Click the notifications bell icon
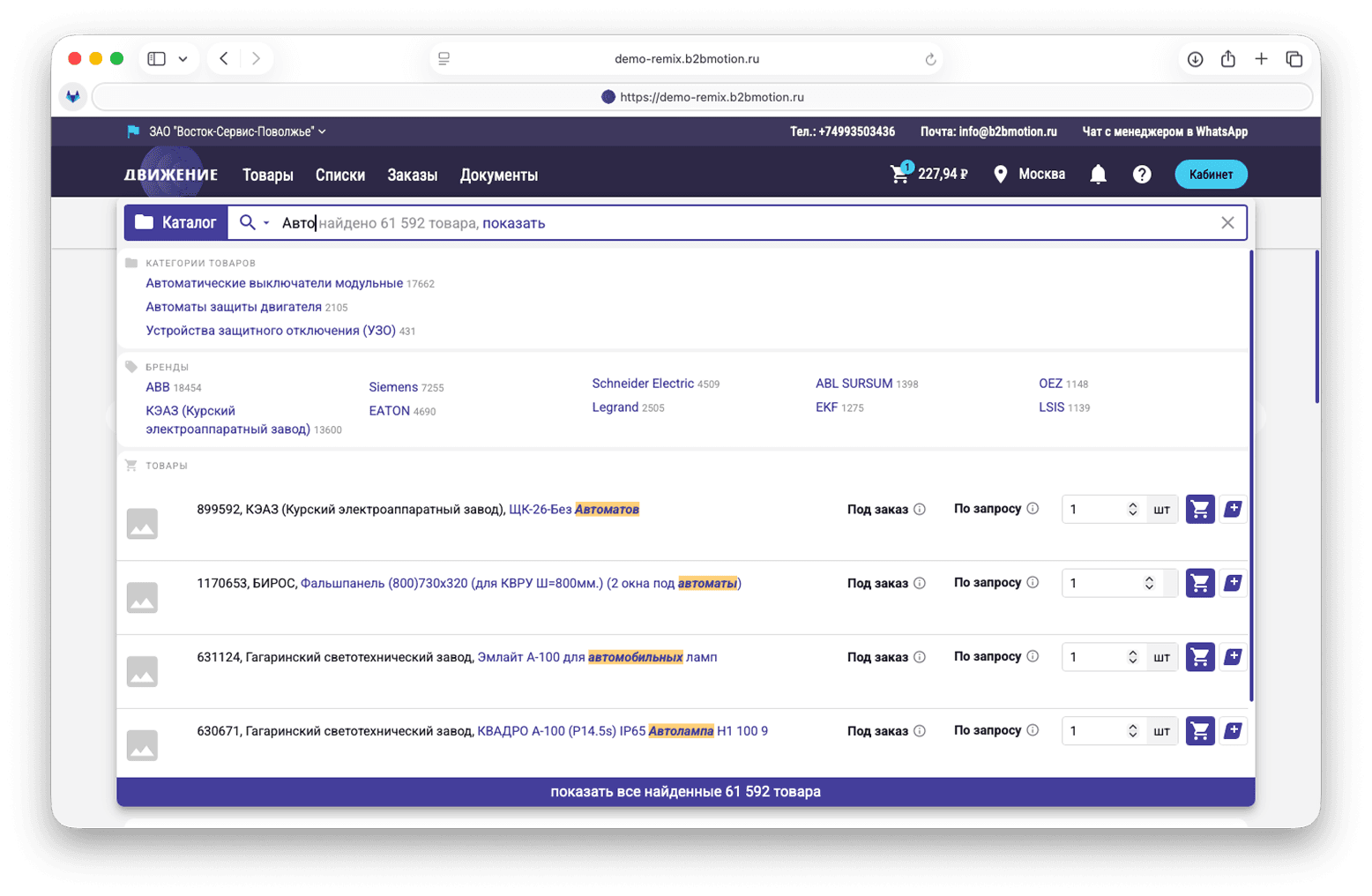The height and width of the screenshot is (896, 1372). pos(1098,175)
